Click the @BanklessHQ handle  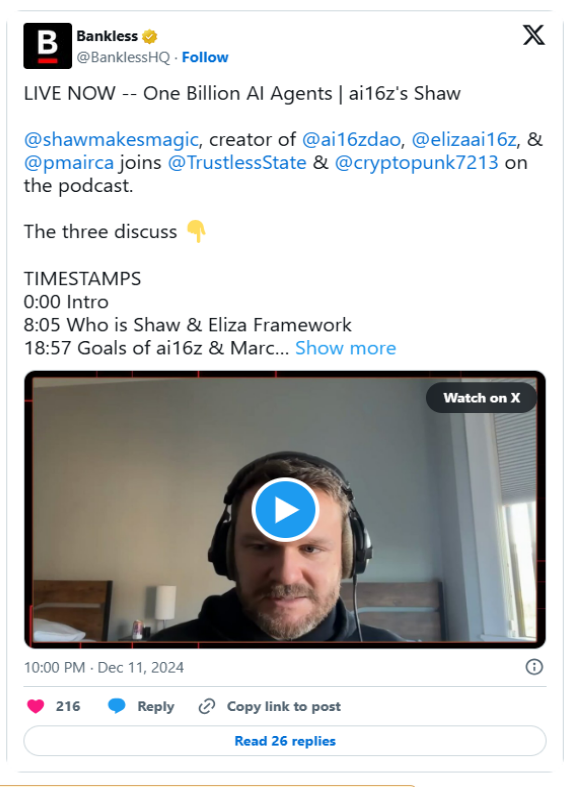coord(123,57)
